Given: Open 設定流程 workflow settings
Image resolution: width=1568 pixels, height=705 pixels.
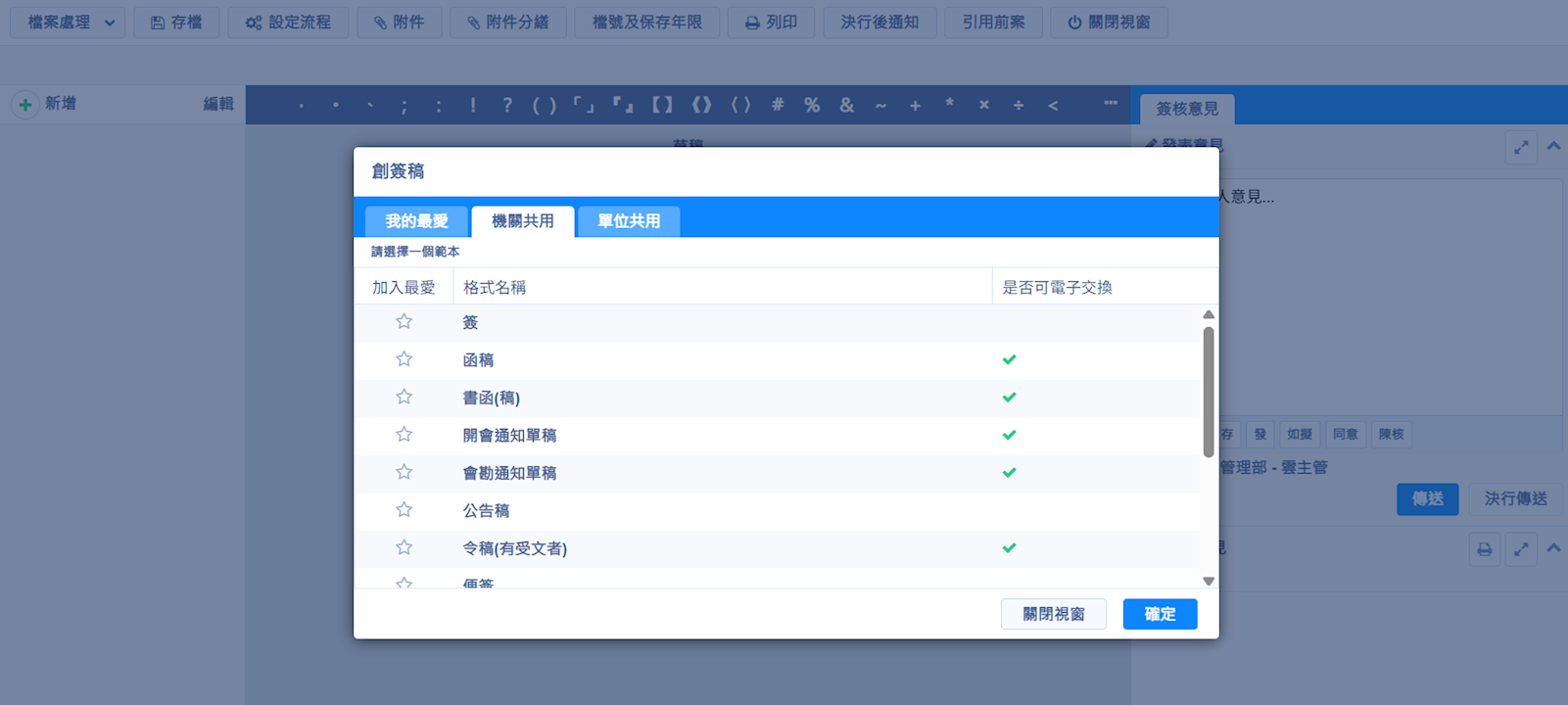Looking at the screenshot, I should (288, 23).
